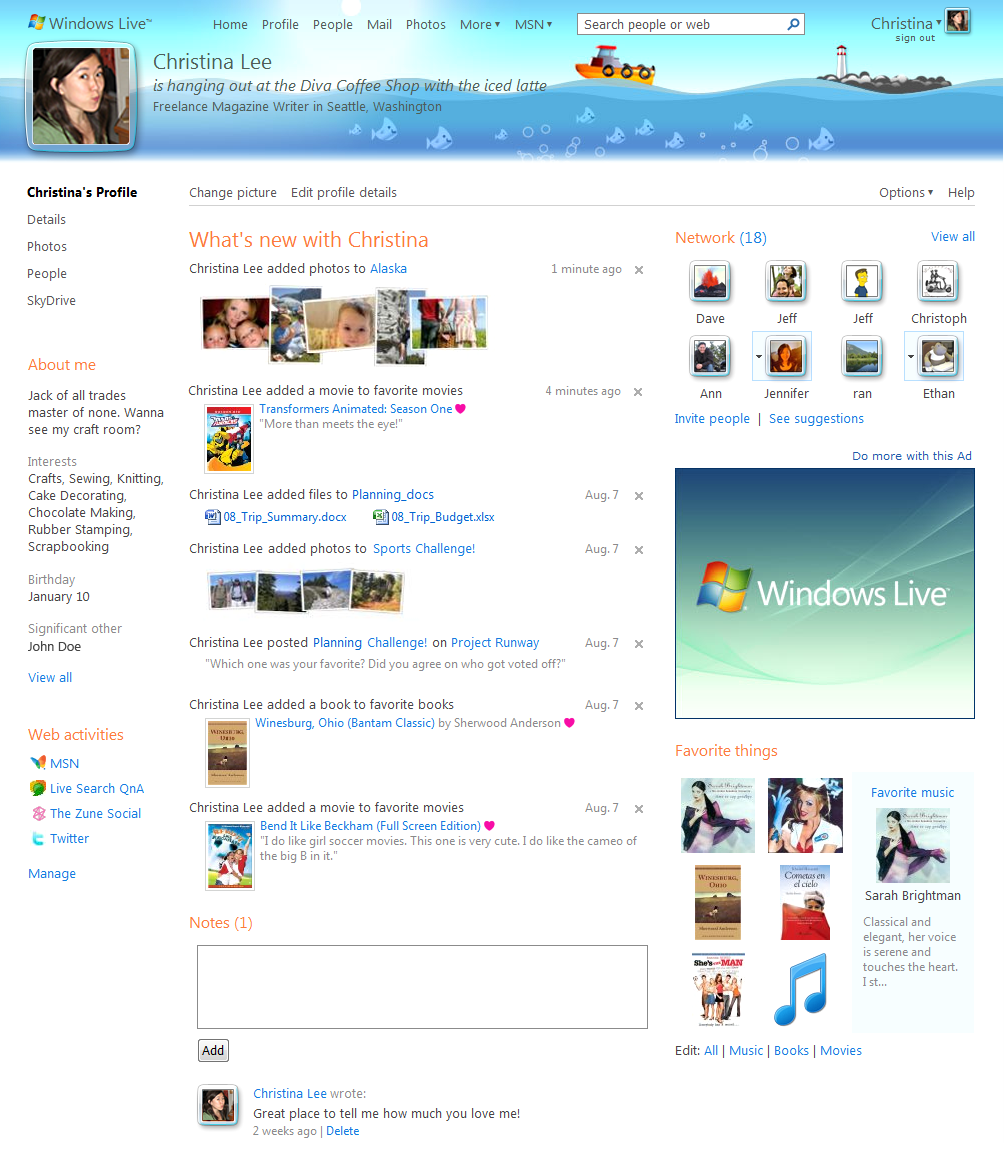Open See suggestions link
The width and height of the screenshot is (1004, 1152).
coord(816,419)
